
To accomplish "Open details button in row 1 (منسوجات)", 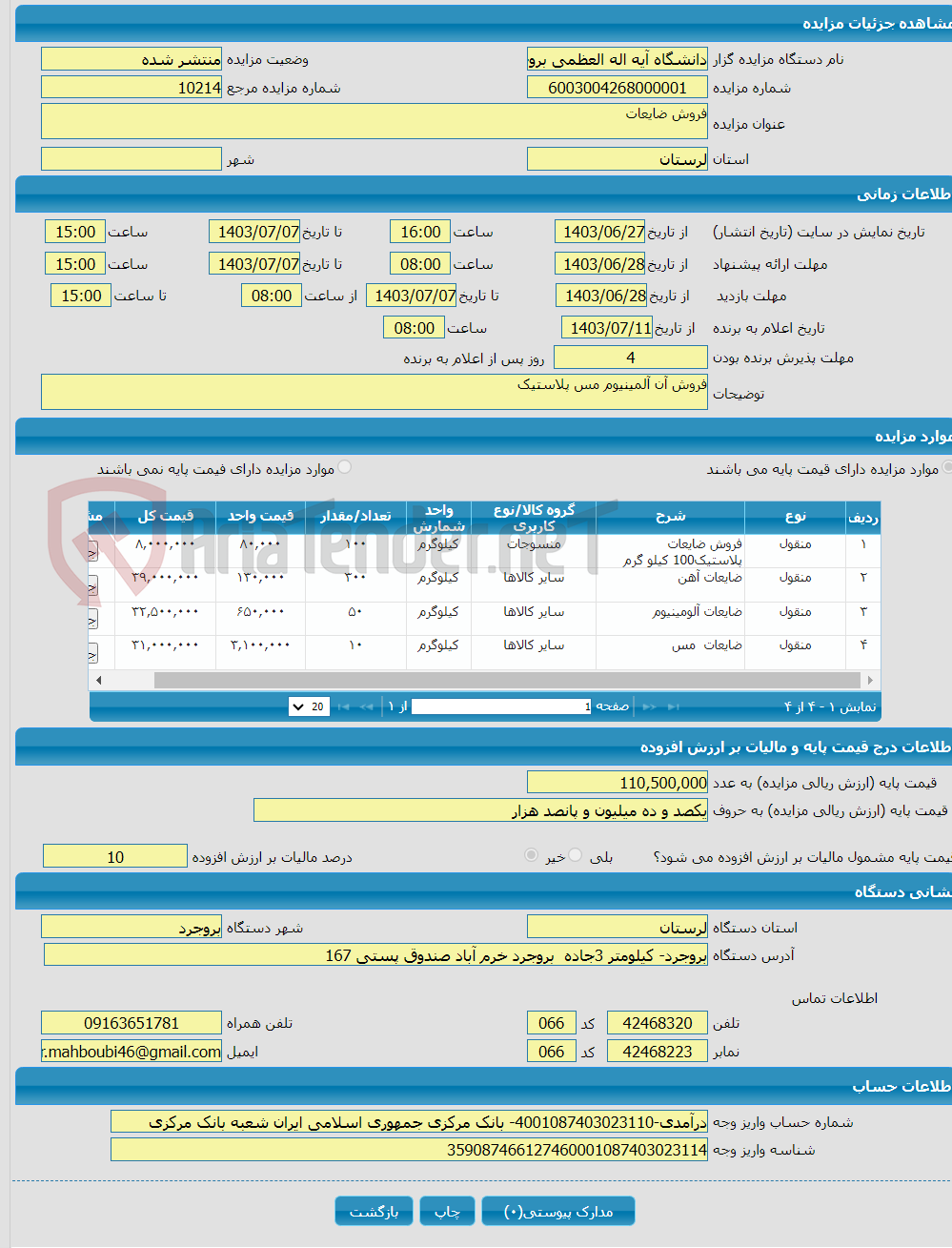I will (92, 550).
